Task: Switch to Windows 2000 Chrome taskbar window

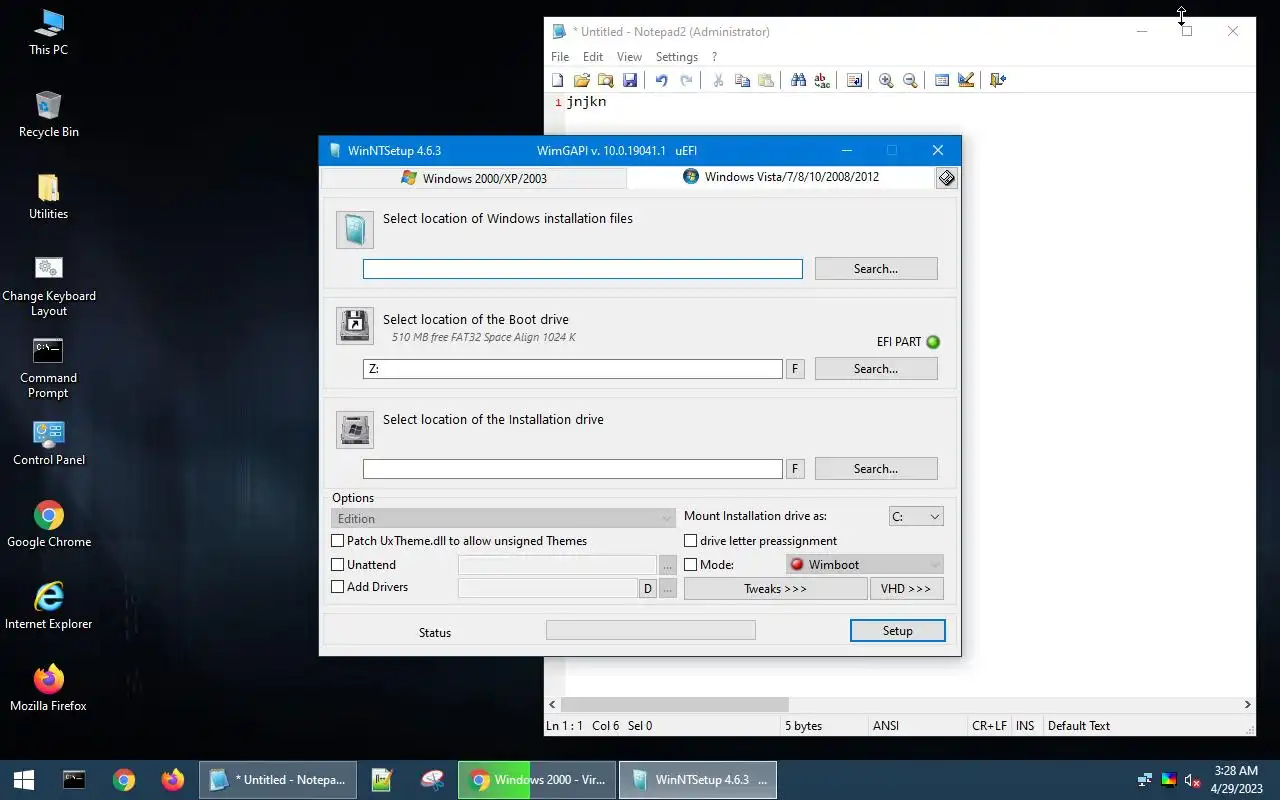Action: pyautogui.click(x=538, y=780)
